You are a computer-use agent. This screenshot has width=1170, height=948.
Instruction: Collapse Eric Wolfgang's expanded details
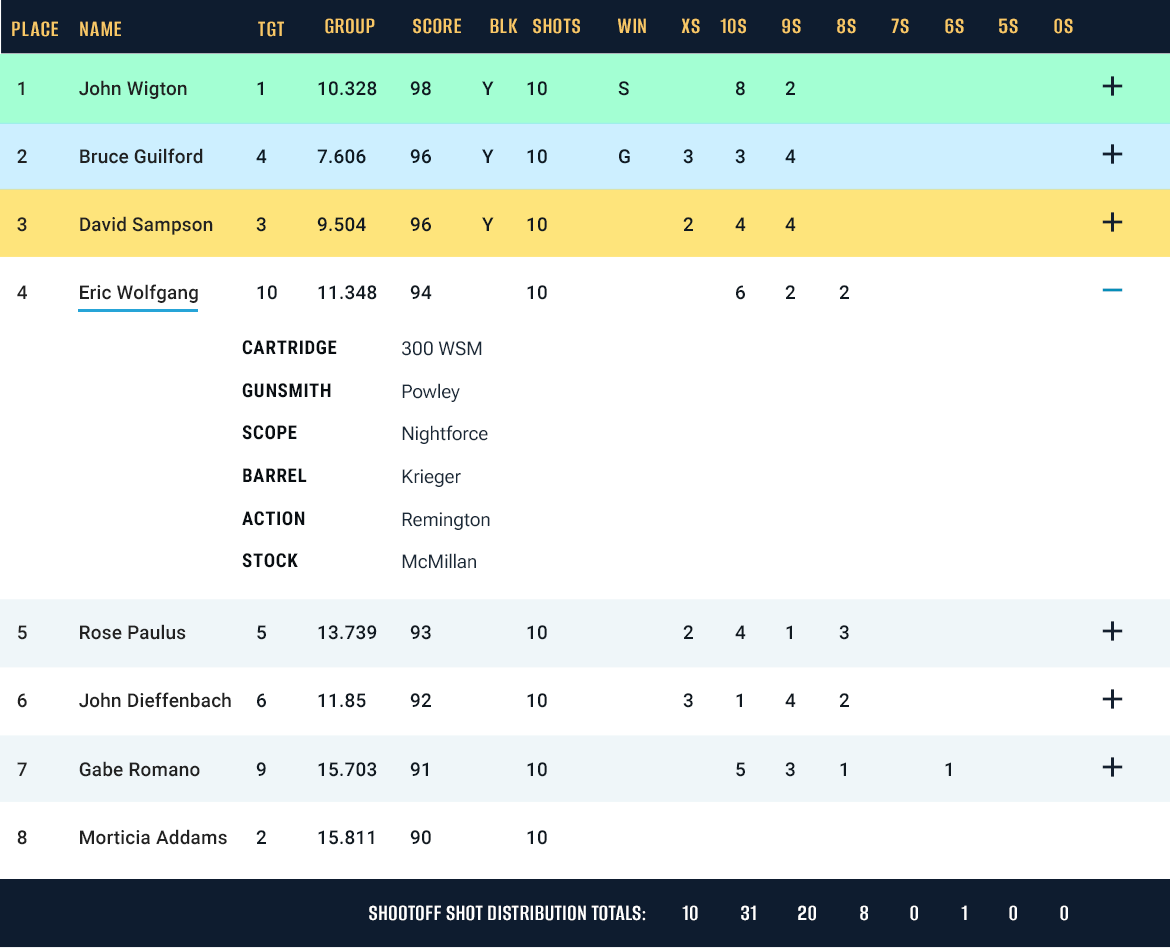(1112, 291)
